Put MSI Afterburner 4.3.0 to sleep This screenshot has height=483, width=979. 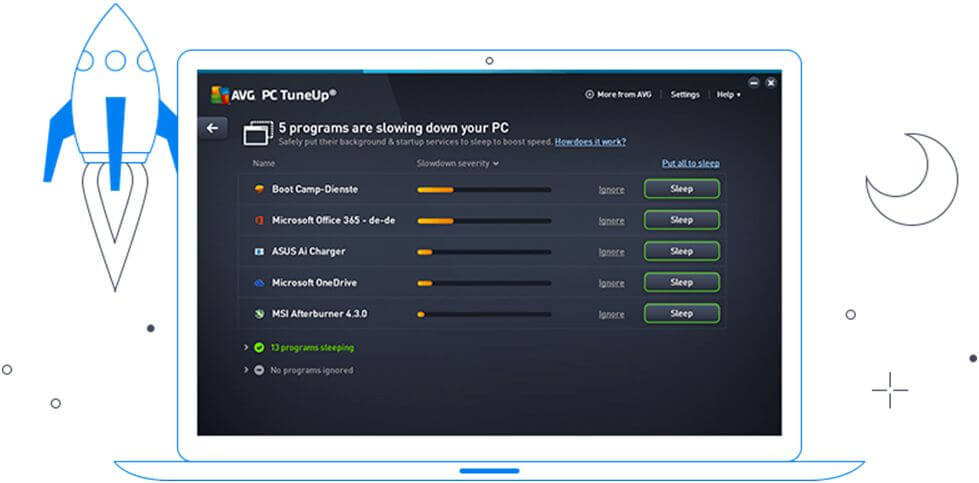tap(682, 313)
